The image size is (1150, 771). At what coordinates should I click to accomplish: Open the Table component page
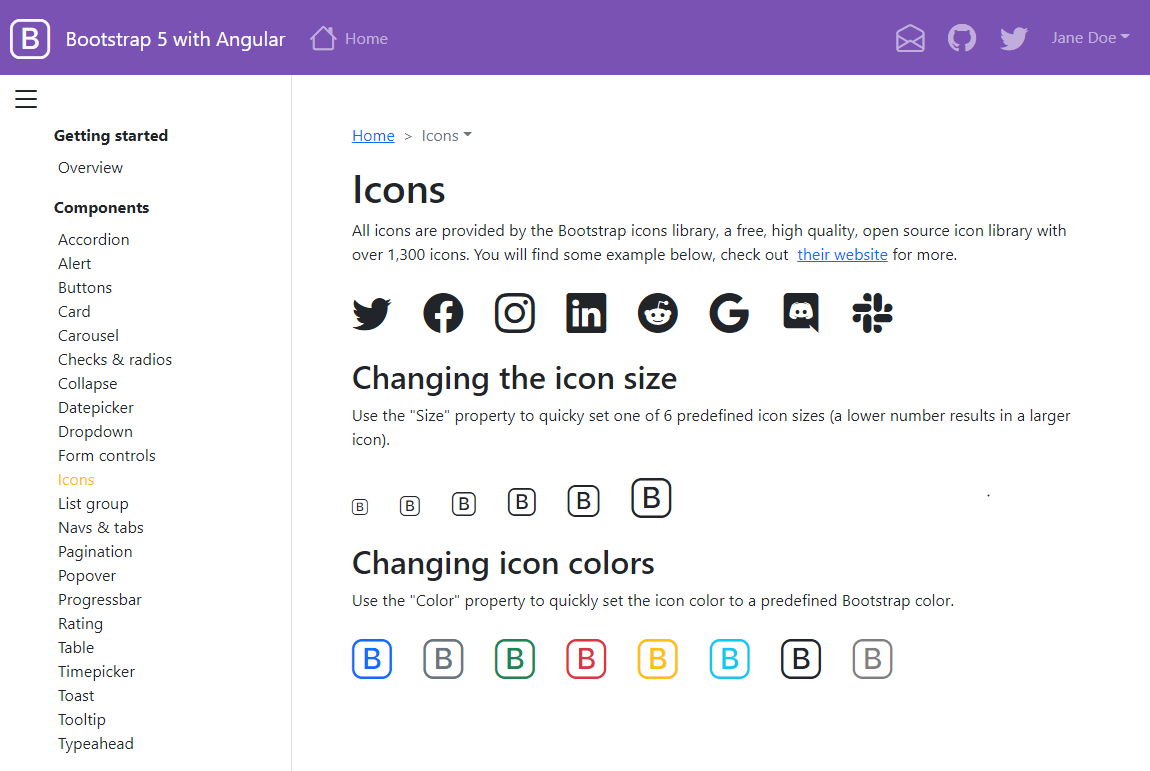click(x=76, y=648)
